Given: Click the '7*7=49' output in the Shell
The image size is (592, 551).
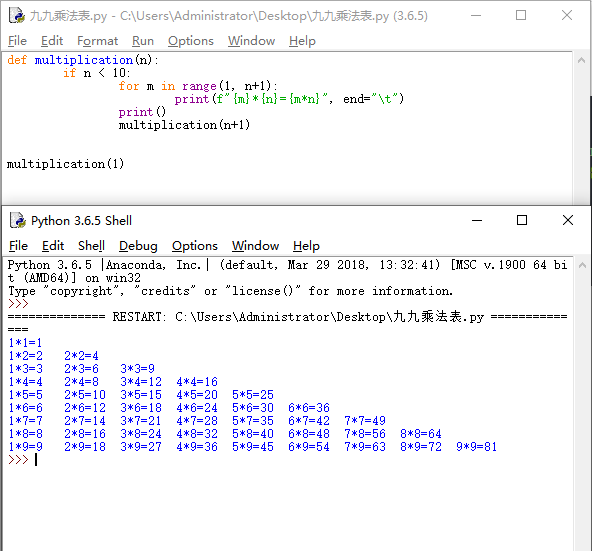Looking at the screenshot, I should pos(365,421).
